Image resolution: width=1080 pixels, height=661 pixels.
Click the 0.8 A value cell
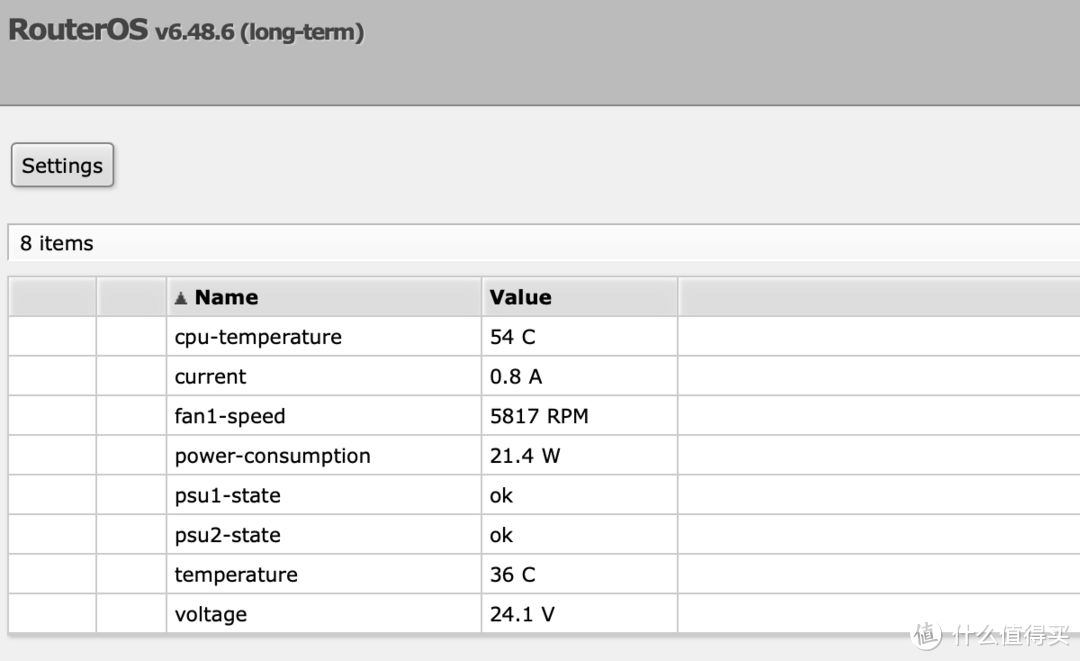pos(516,377)
